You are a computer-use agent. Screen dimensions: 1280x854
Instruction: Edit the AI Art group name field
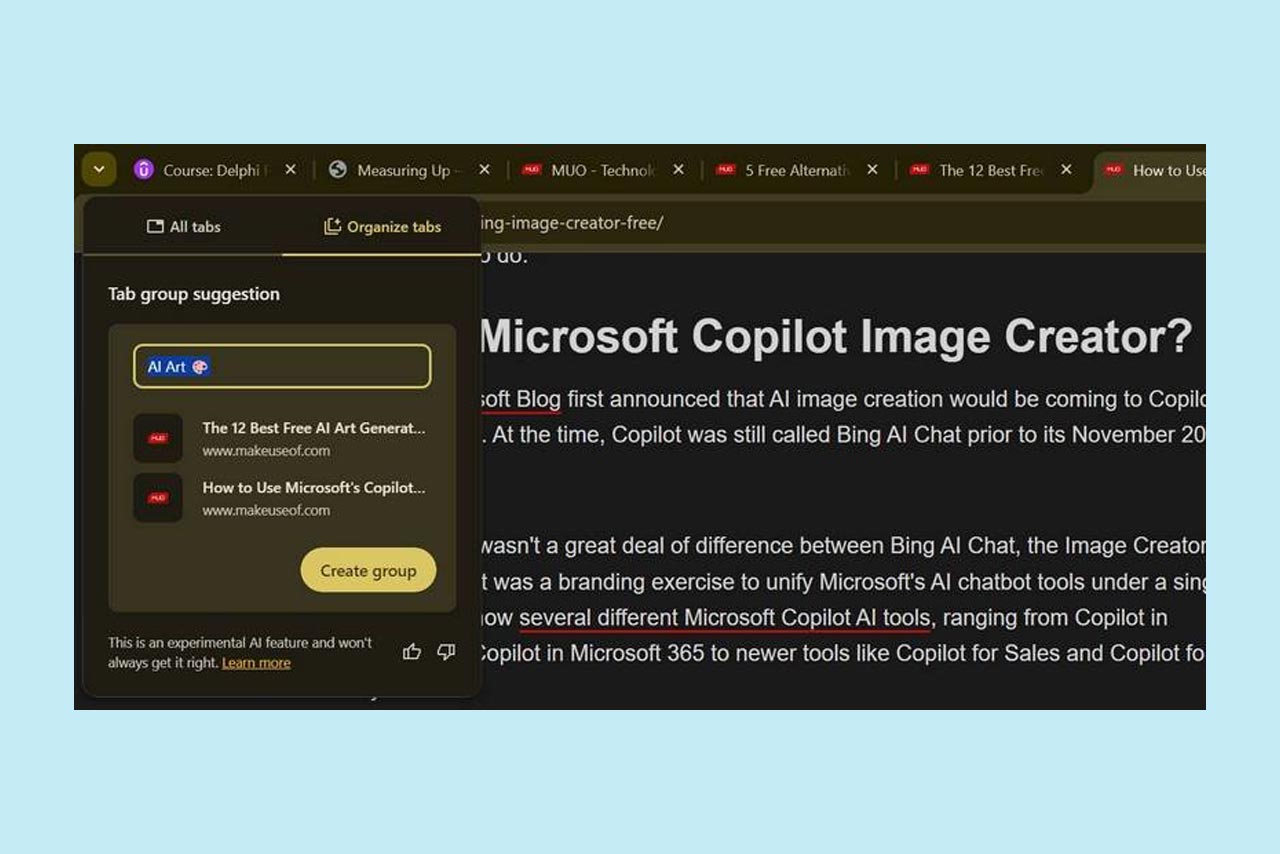[282, 366]
